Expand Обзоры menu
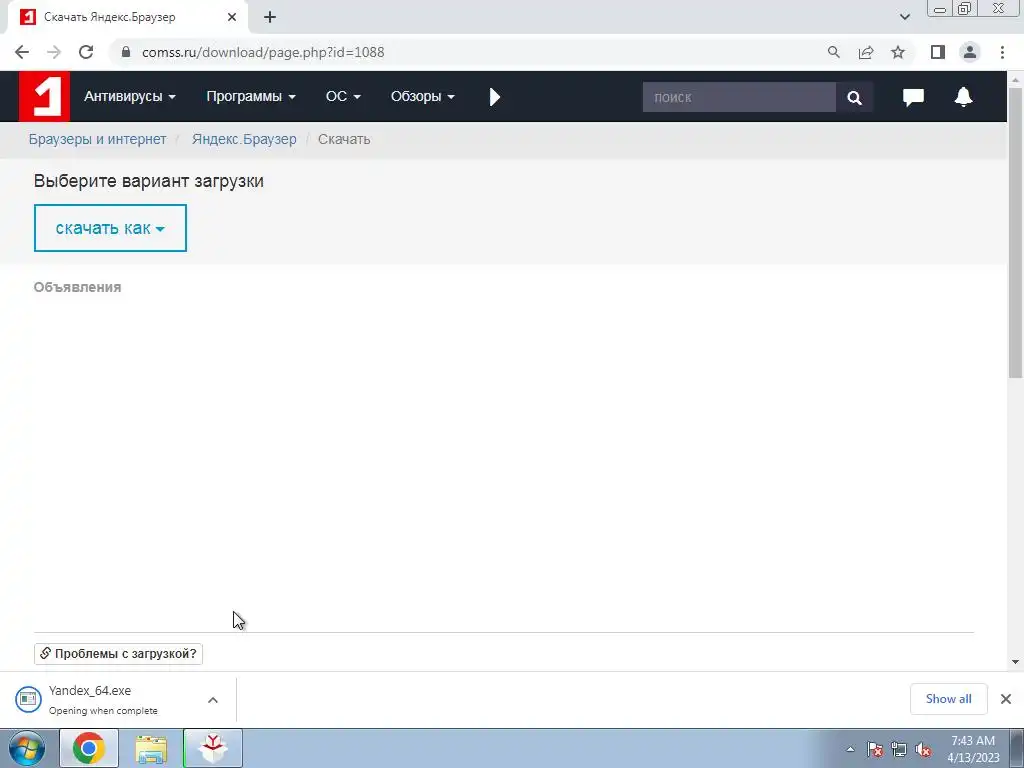The width and height of the screenshot is (1024, 768). point(423,97)
